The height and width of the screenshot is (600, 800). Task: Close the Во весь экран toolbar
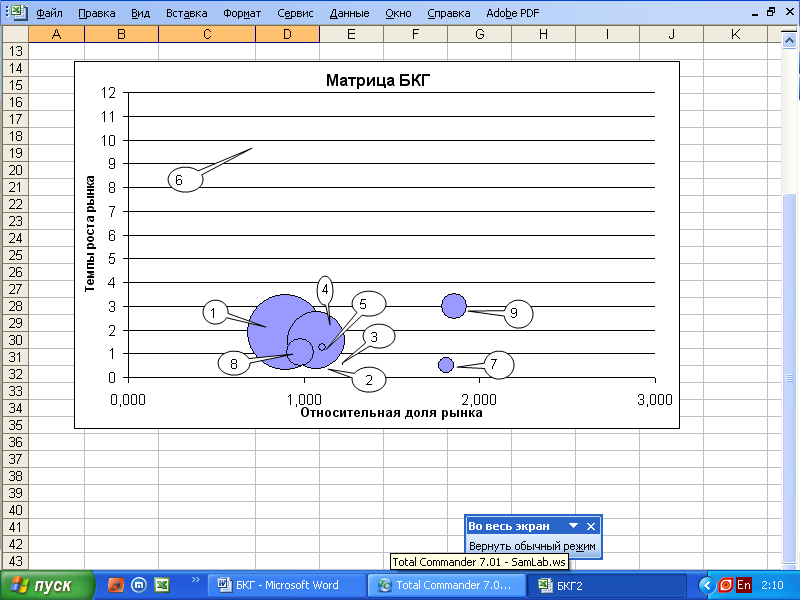[591, 526]
